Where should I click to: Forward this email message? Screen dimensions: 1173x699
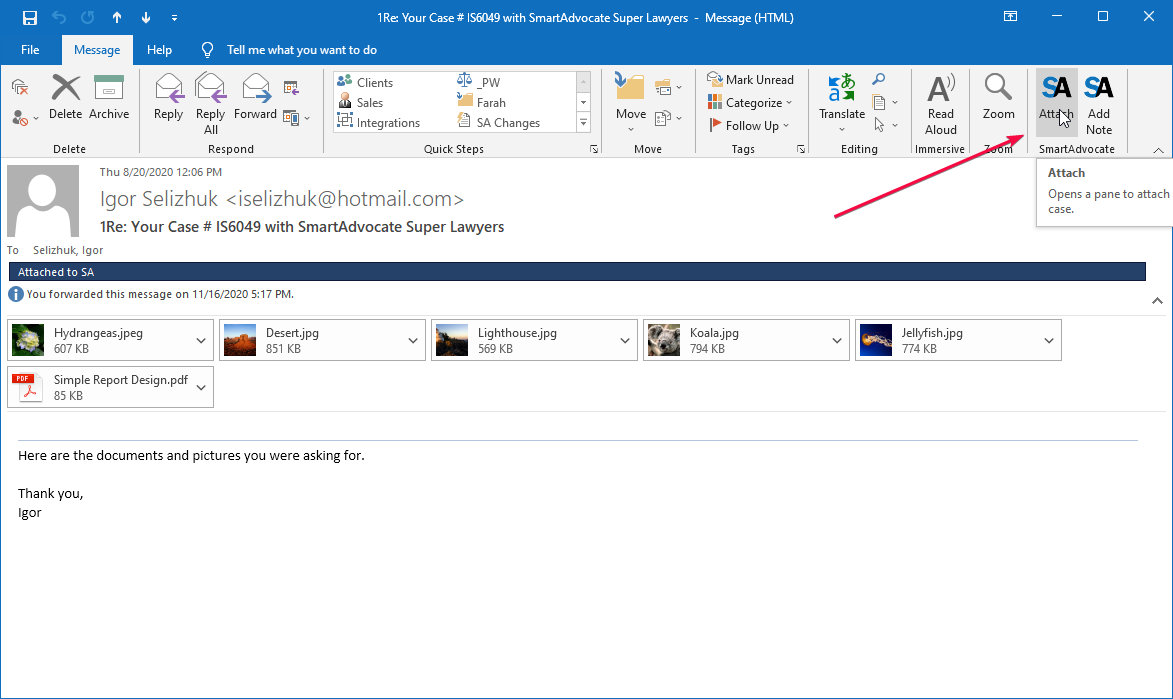point(256,98)
